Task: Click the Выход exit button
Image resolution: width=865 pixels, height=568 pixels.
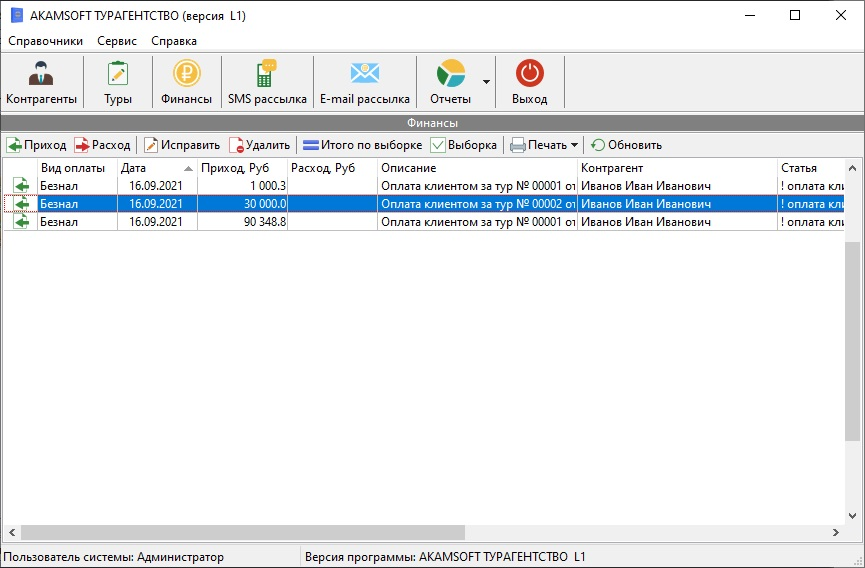Action: (x=530, y=82)
